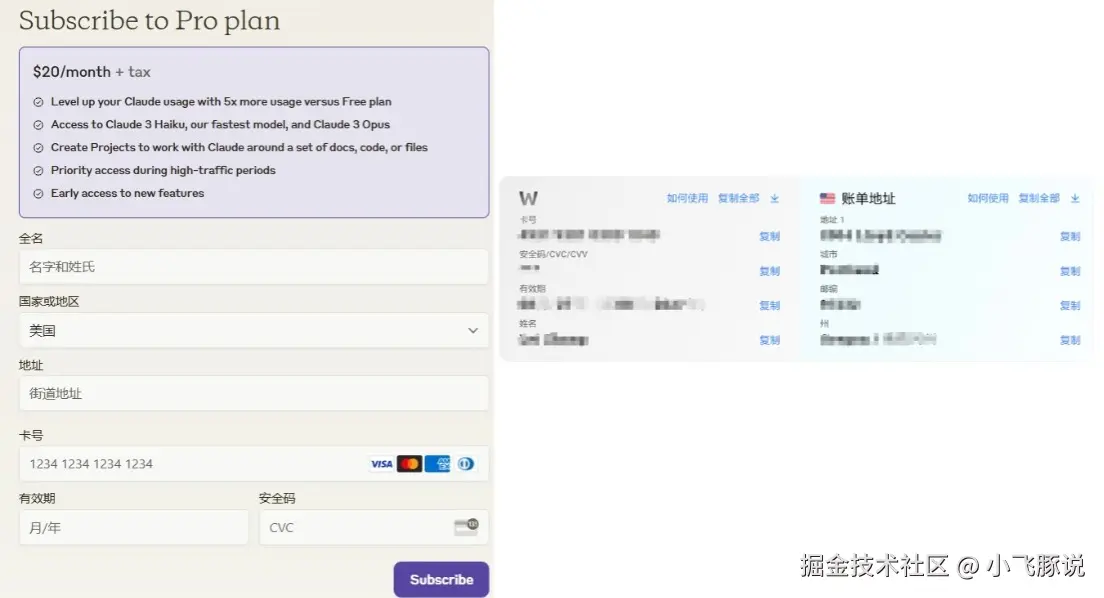Image resolution: width=1104 pixels, height=598 pixels.
Task: Click 'Early access to new features' text
Action: coord(127,193)
